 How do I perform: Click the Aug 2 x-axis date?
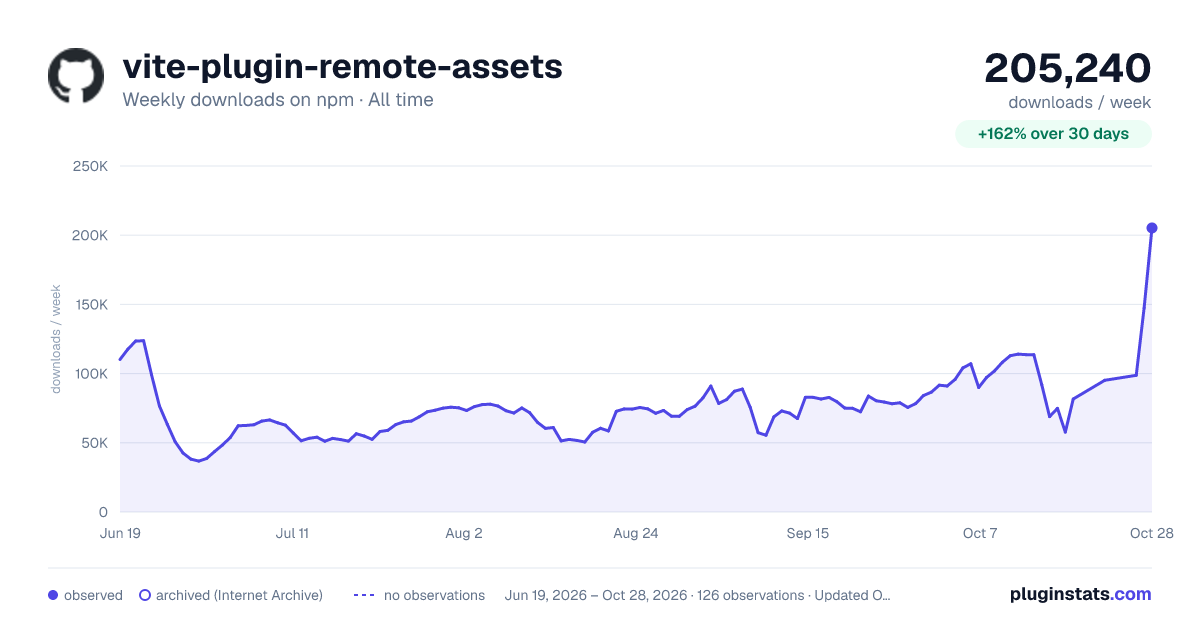[464, 533]
